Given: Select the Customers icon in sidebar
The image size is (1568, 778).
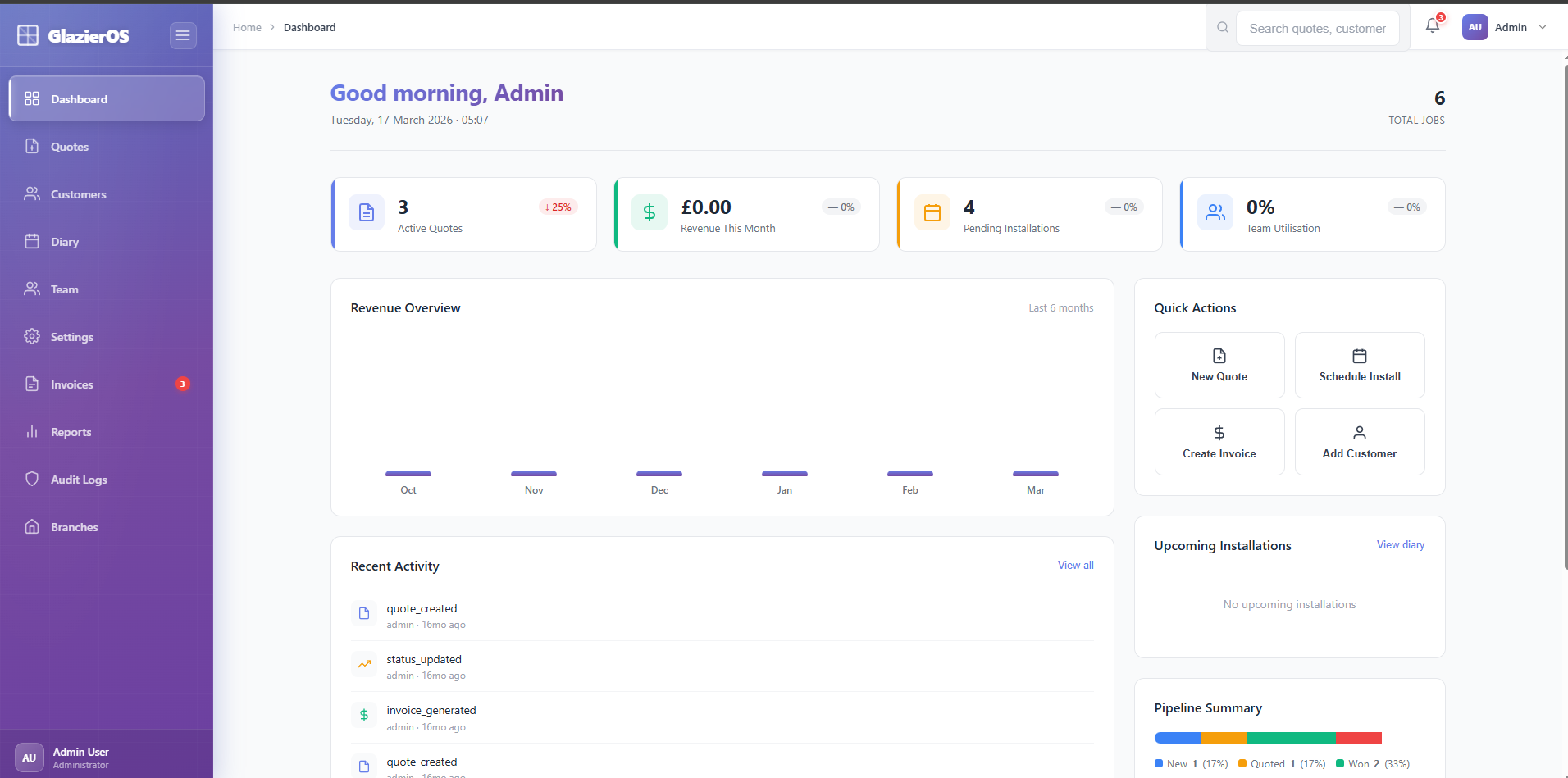Looking at the screenshot, I should [31, 193].
